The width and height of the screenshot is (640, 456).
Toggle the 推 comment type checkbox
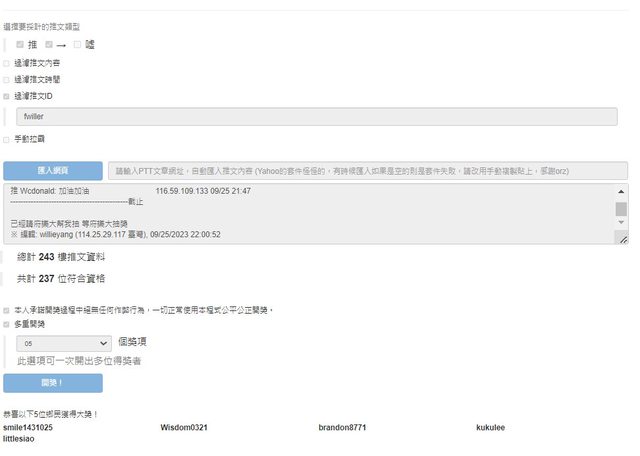[20, 45]
